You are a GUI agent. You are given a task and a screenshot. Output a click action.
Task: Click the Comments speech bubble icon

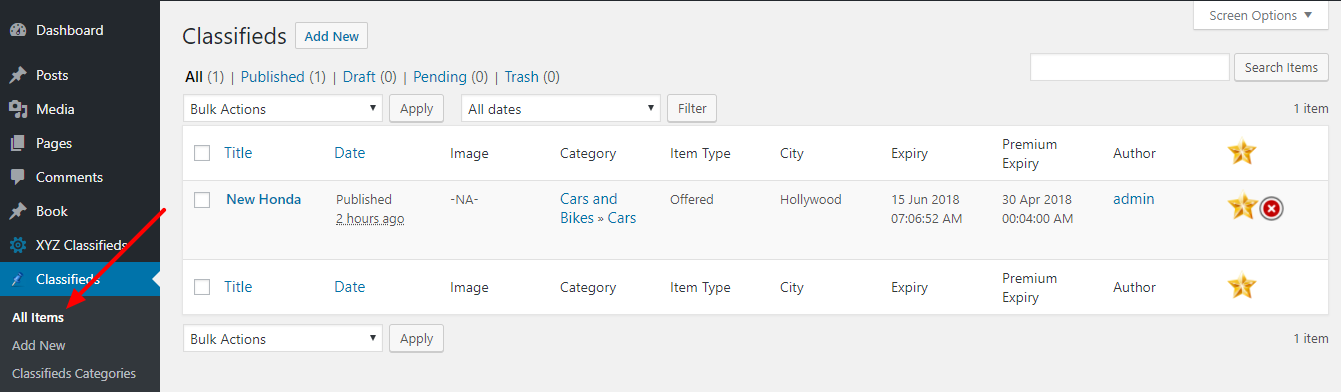point(18,177)
